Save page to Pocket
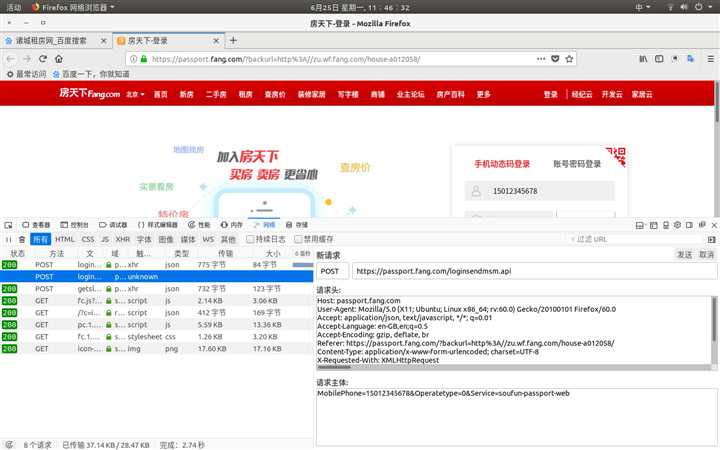 [x=555, y=59]
